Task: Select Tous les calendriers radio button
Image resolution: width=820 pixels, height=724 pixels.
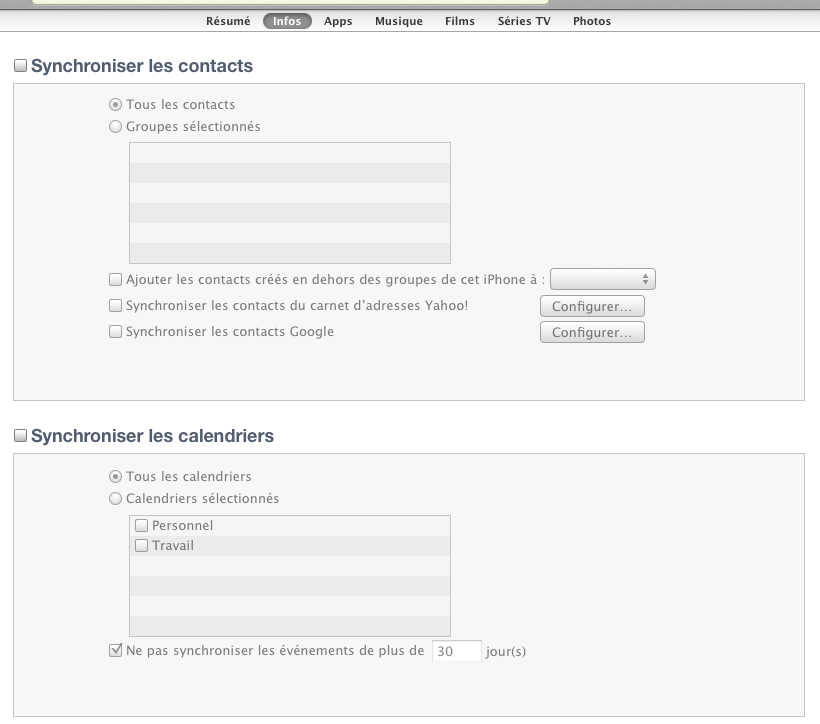Action: click(x=115, y=477)
